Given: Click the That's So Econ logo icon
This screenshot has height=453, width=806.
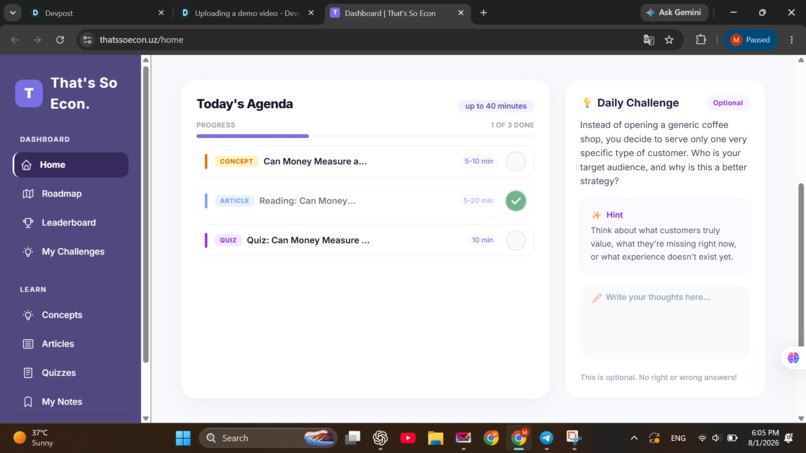Looking at the screenshot, I should pyautogui.click(x=29, y=93).
